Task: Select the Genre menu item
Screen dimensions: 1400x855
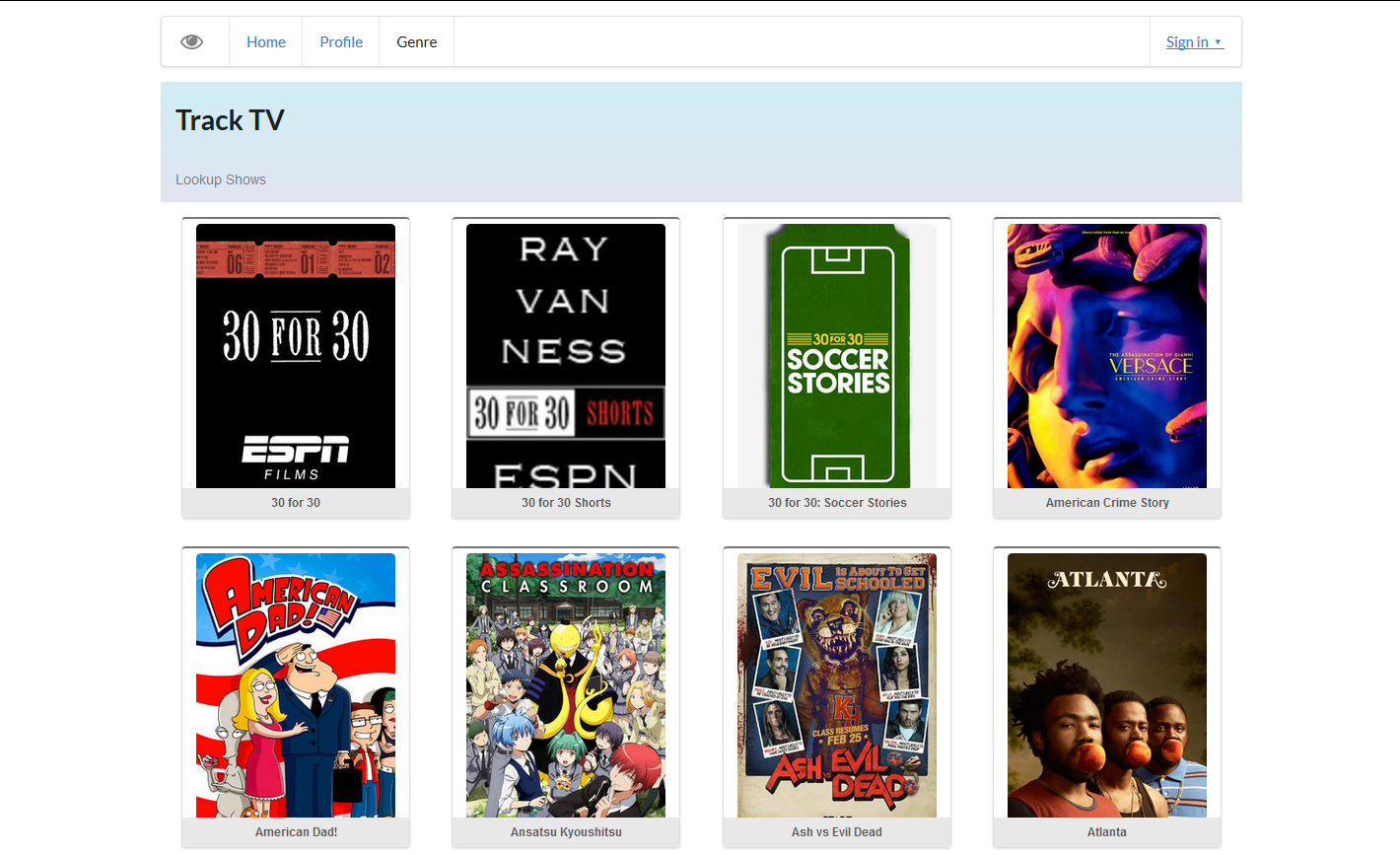Action: (x=417, y=41)
